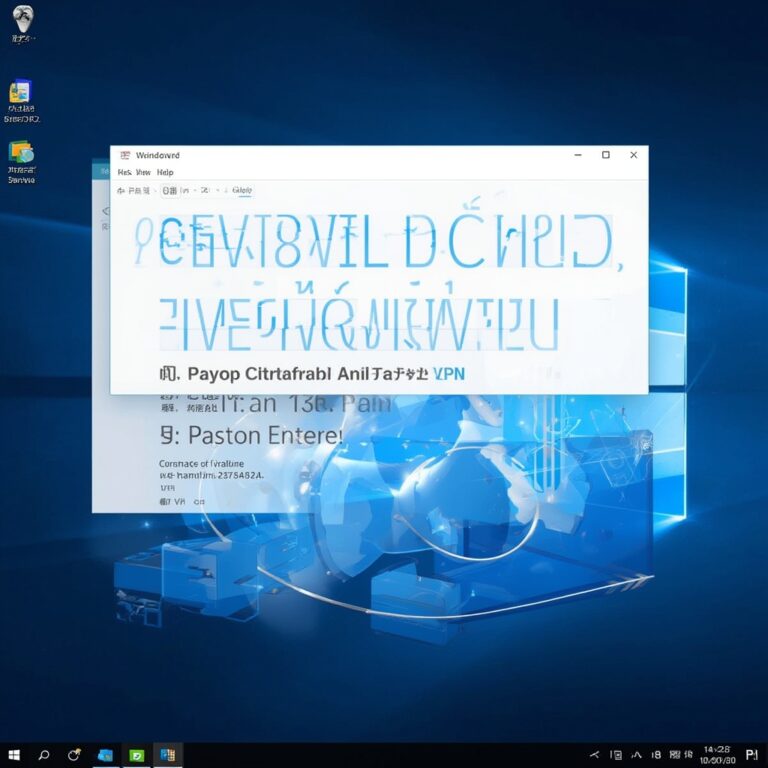This screenshot has height=768, width=768.
Task: Close the front window
Action: click(633, 155)
